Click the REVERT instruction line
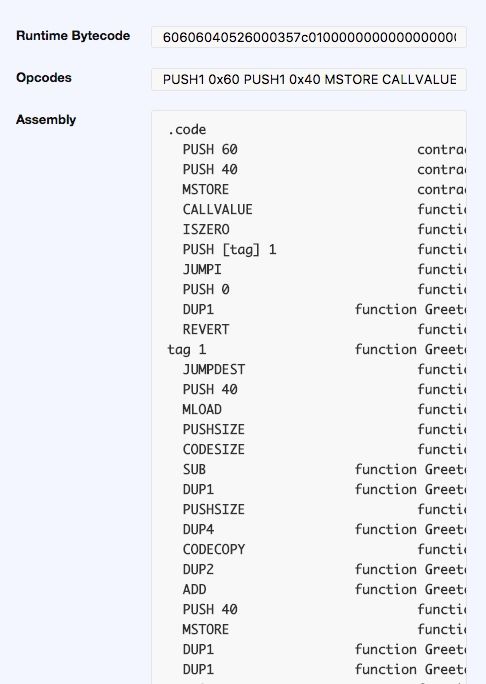 [206, 329]
